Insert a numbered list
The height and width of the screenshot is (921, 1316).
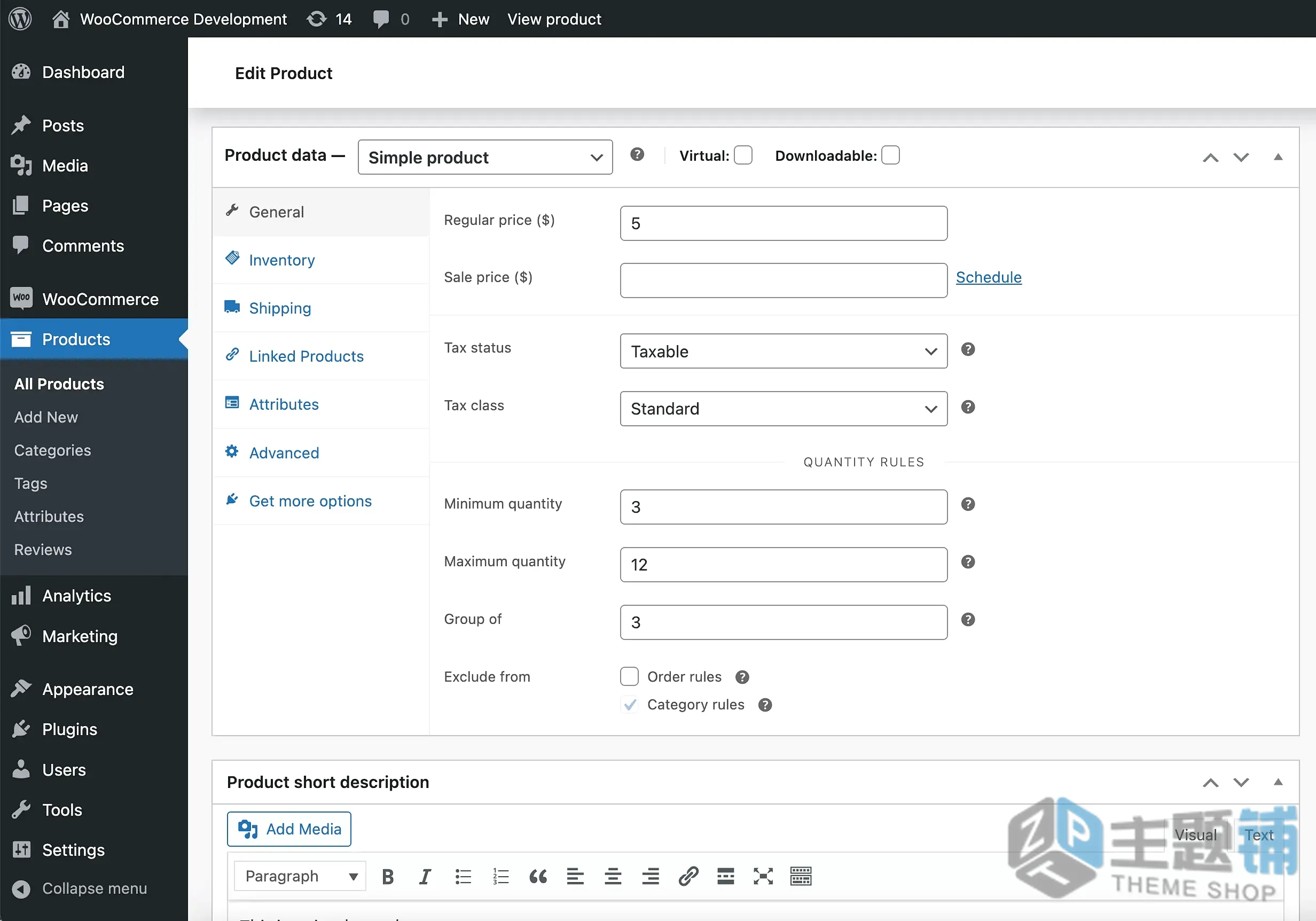point(500,876)
